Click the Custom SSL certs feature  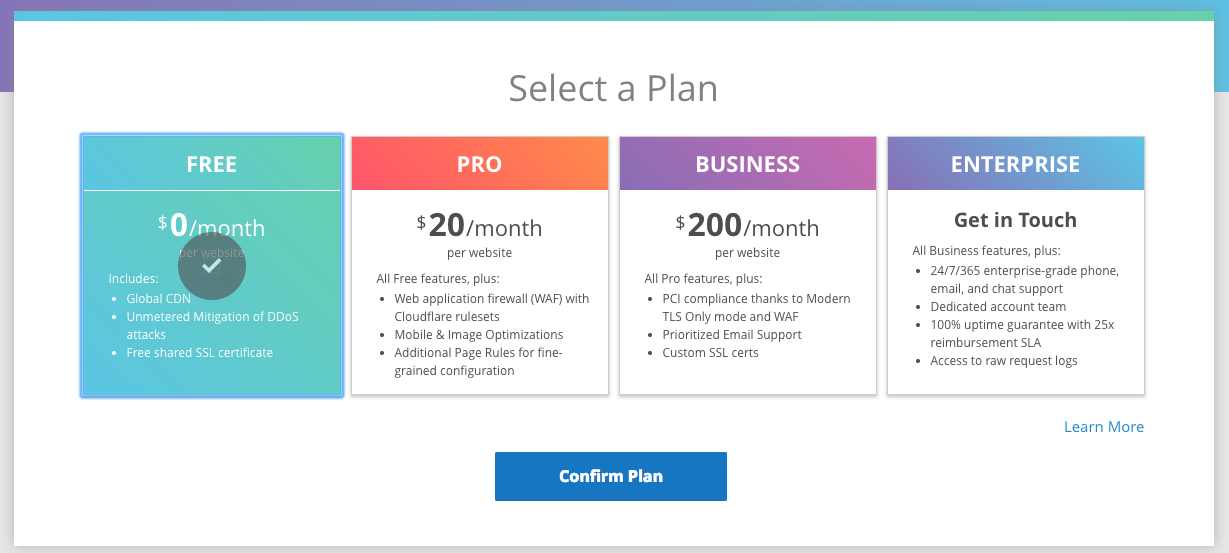(x=710, y=353)
